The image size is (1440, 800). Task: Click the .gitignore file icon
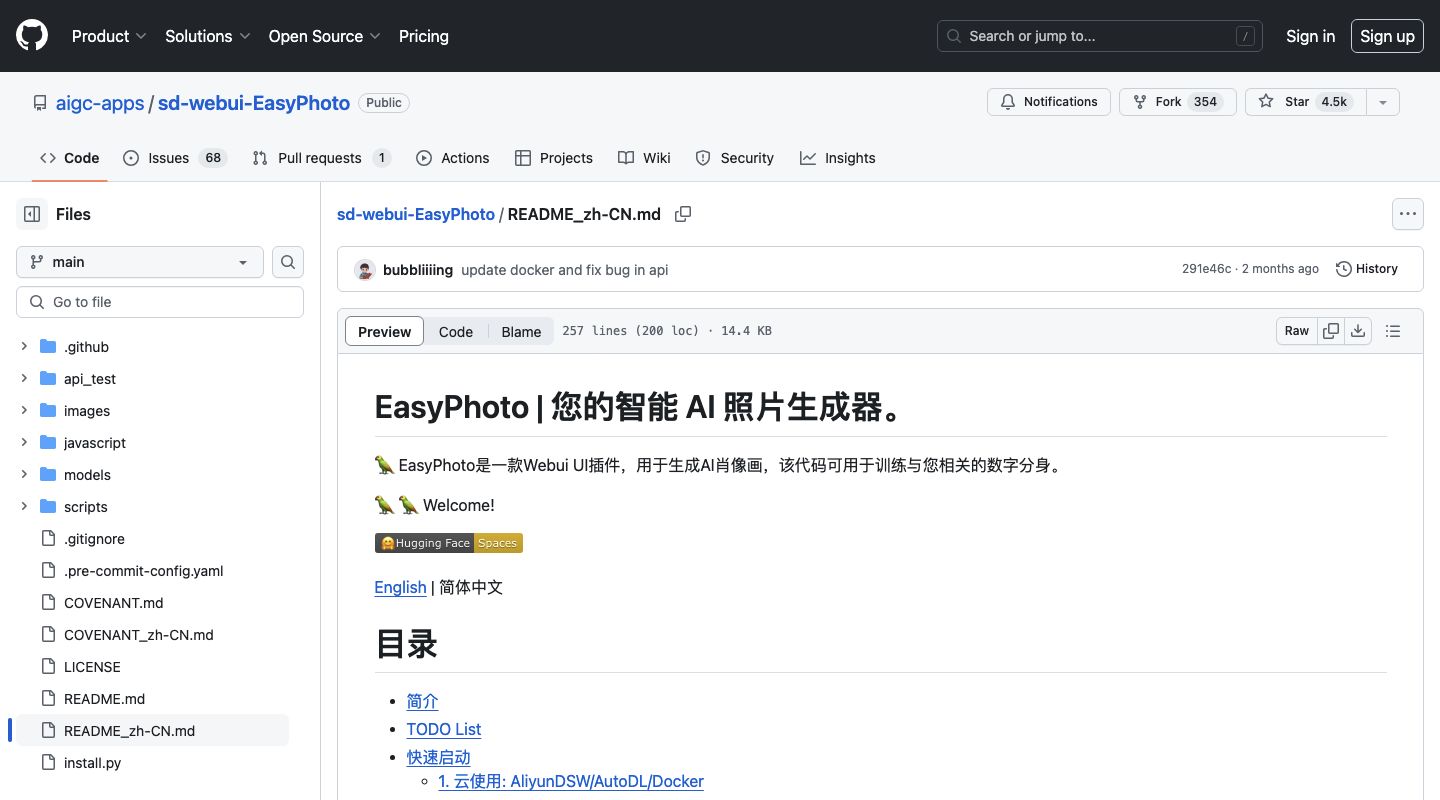tap(48, 539)
